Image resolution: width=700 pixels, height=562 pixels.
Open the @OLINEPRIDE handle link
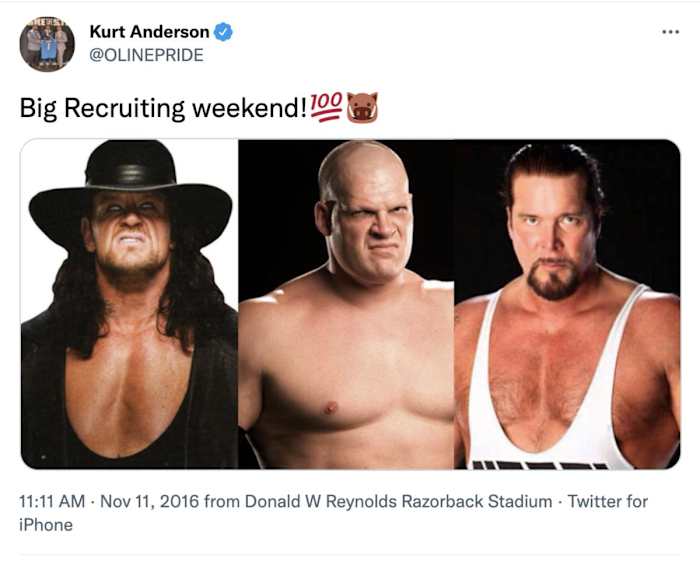pos(146,55)
